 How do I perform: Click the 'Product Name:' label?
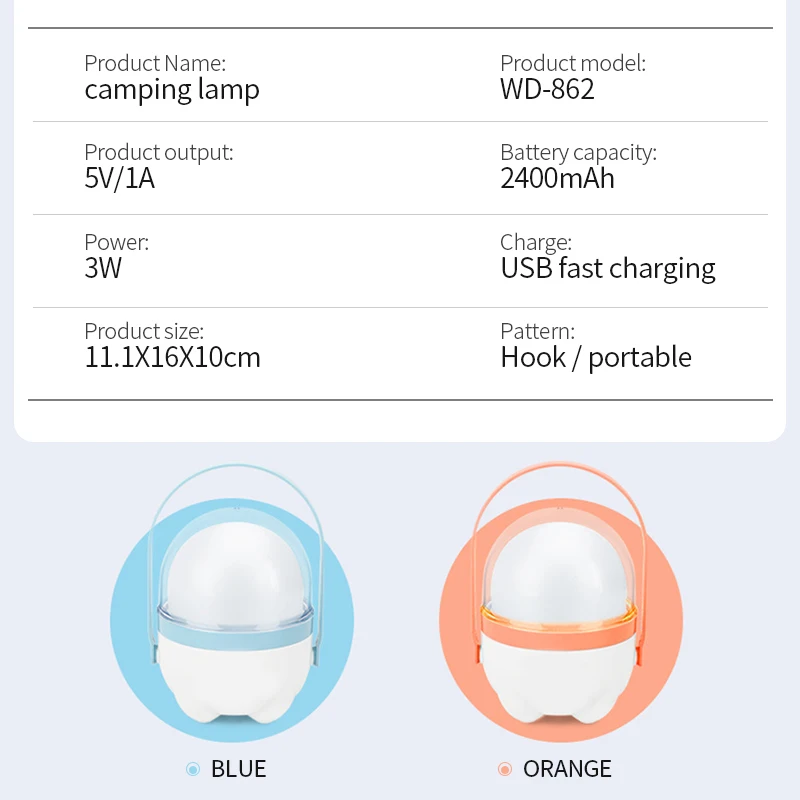[x=155, y=63]
